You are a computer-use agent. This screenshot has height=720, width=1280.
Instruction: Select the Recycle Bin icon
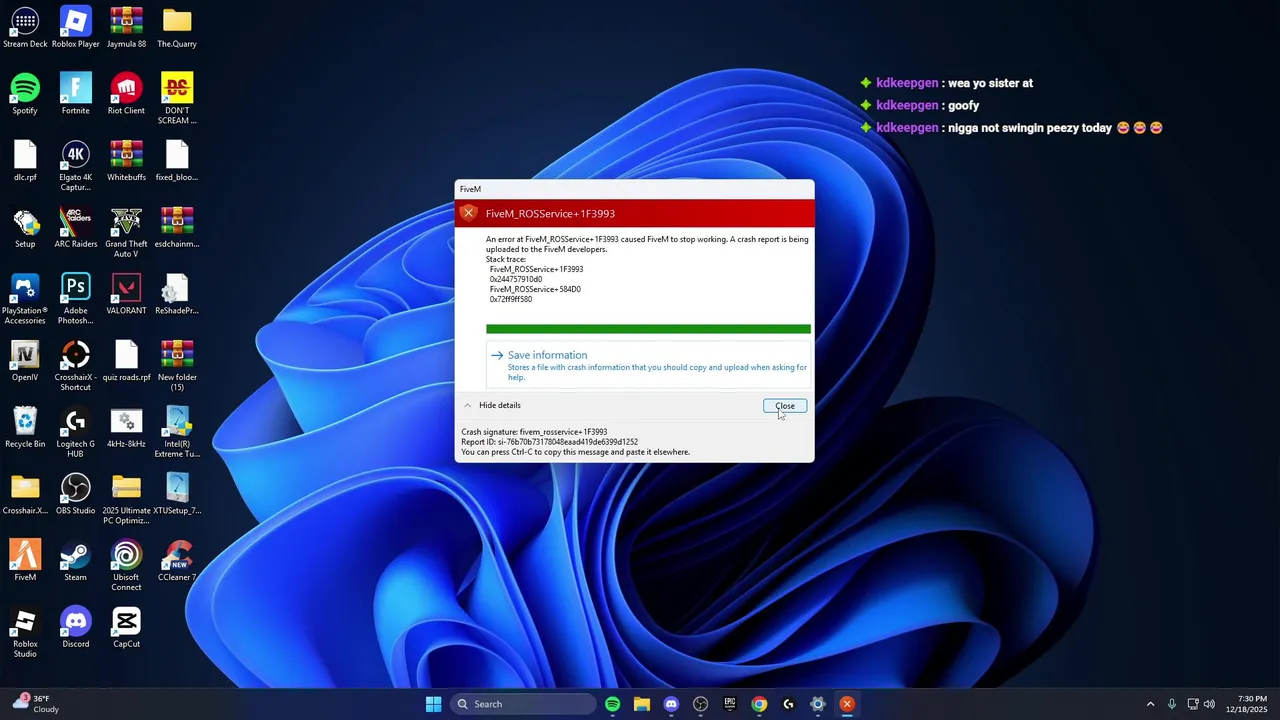25,427
